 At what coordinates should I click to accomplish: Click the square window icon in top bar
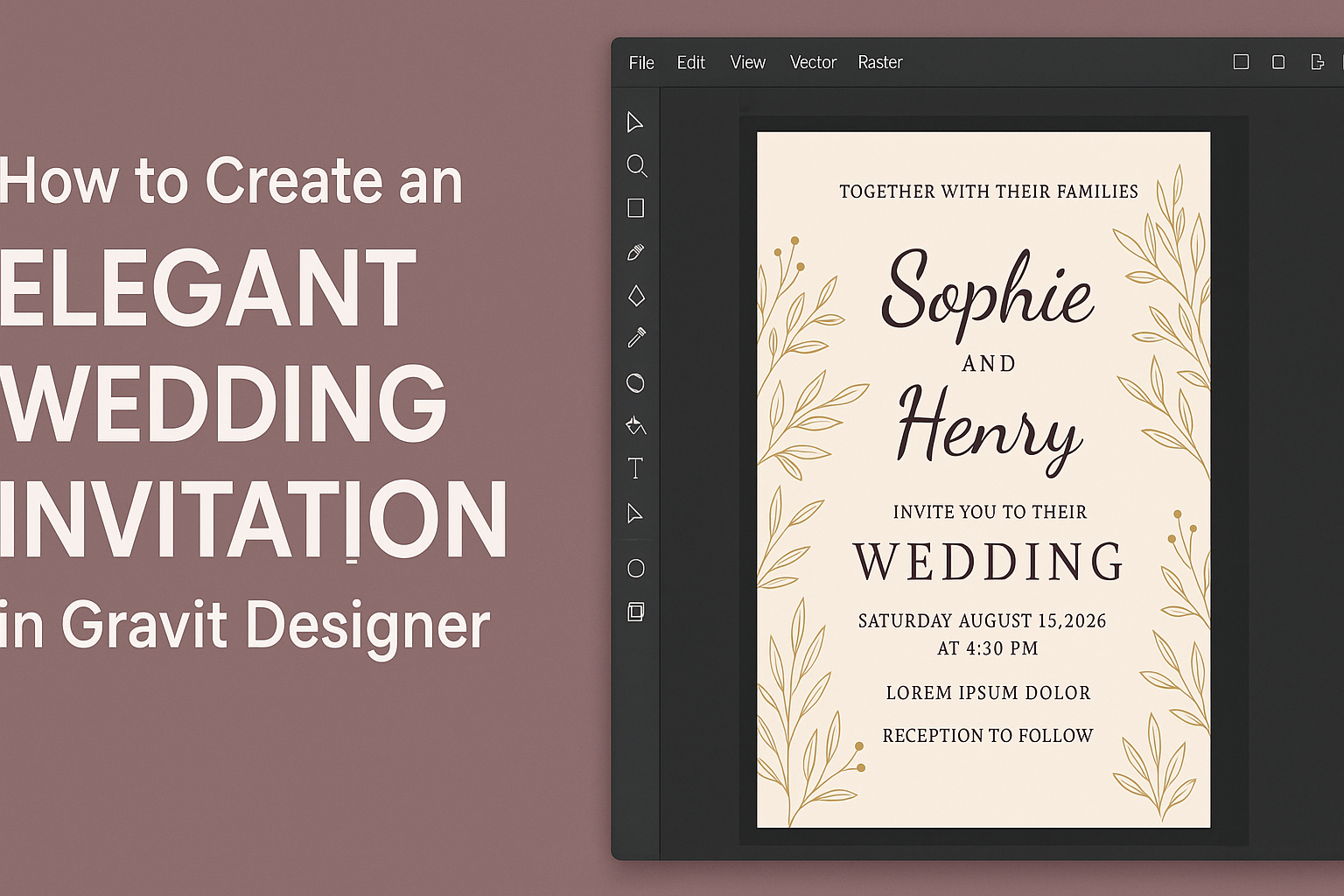pos(1241,62)
